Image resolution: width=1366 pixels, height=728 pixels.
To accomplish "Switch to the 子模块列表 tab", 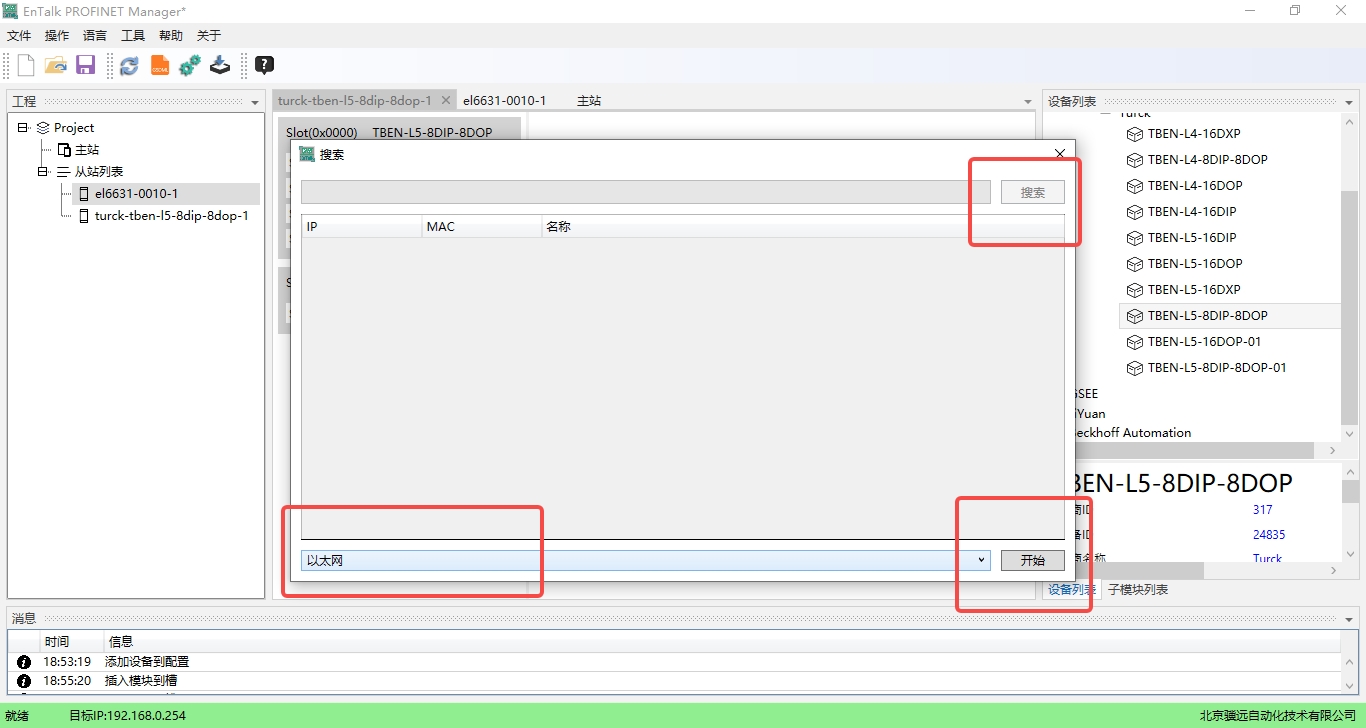I will coord(1138,590).
